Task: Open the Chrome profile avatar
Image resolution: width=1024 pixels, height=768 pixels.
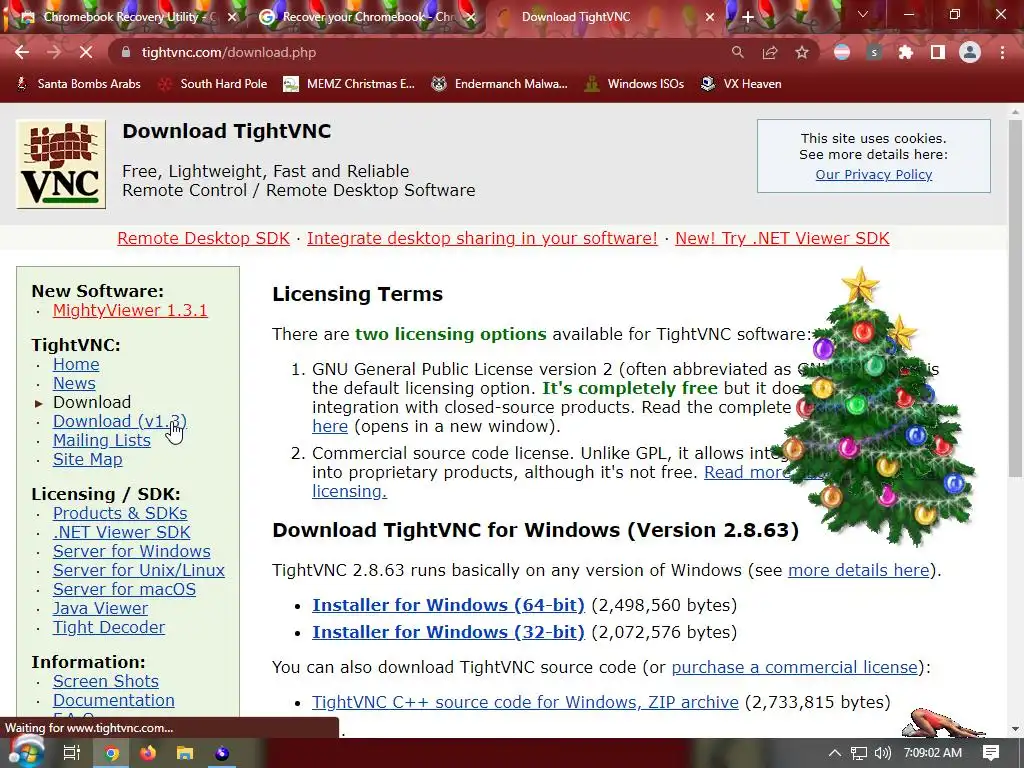Action: pos(970,52)
